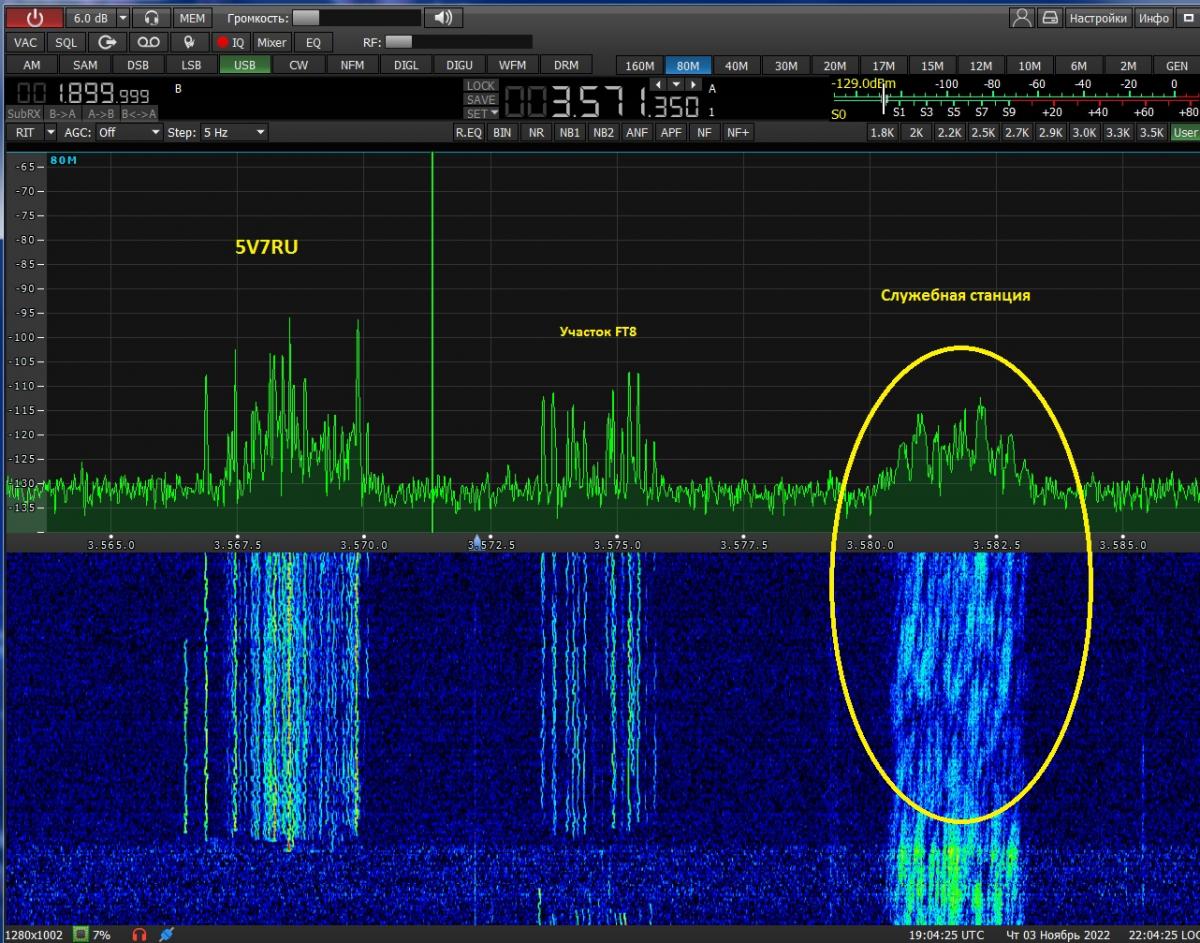Click the tape recorder icon button
This screenshot has height=943, width=1200.
pos(148,42)
